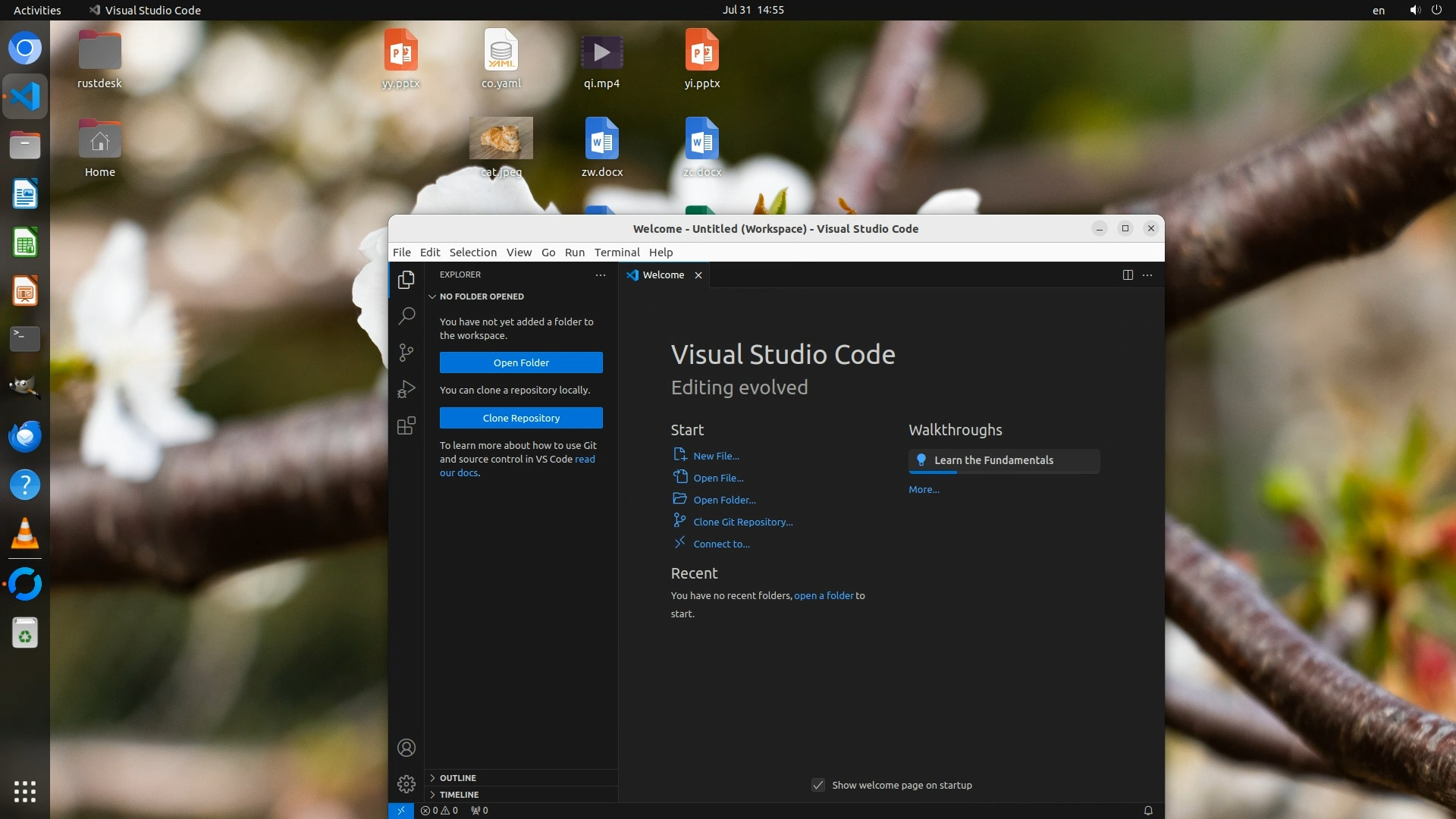Open Explorer views and more actions ellipsis

(x=601, y=275)
